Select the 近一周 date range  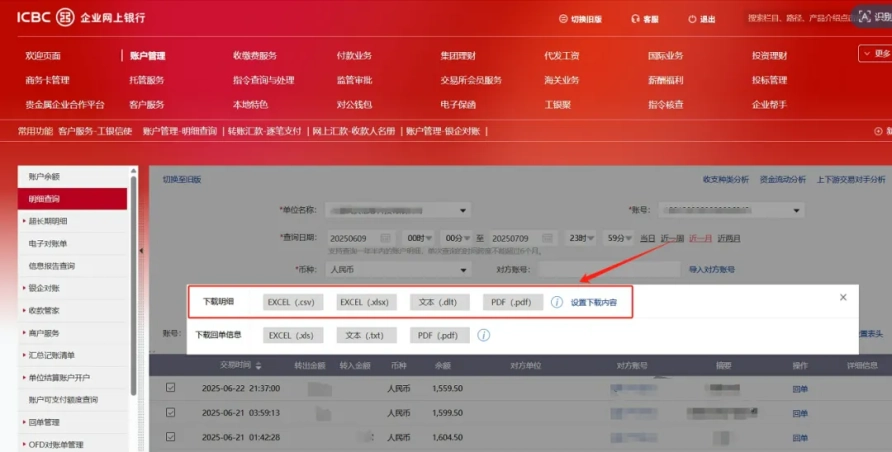tap(672, 238)
